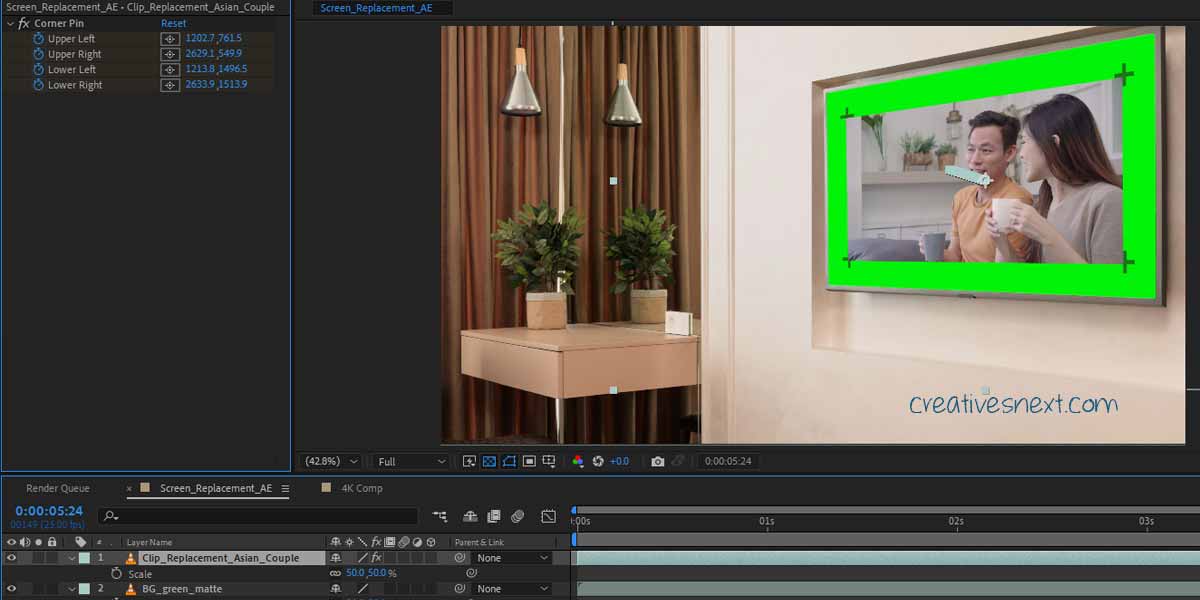The image size is (1200, 600).
Task: Click Reset for the Corner Pin effect
Action: coord(173,23)
